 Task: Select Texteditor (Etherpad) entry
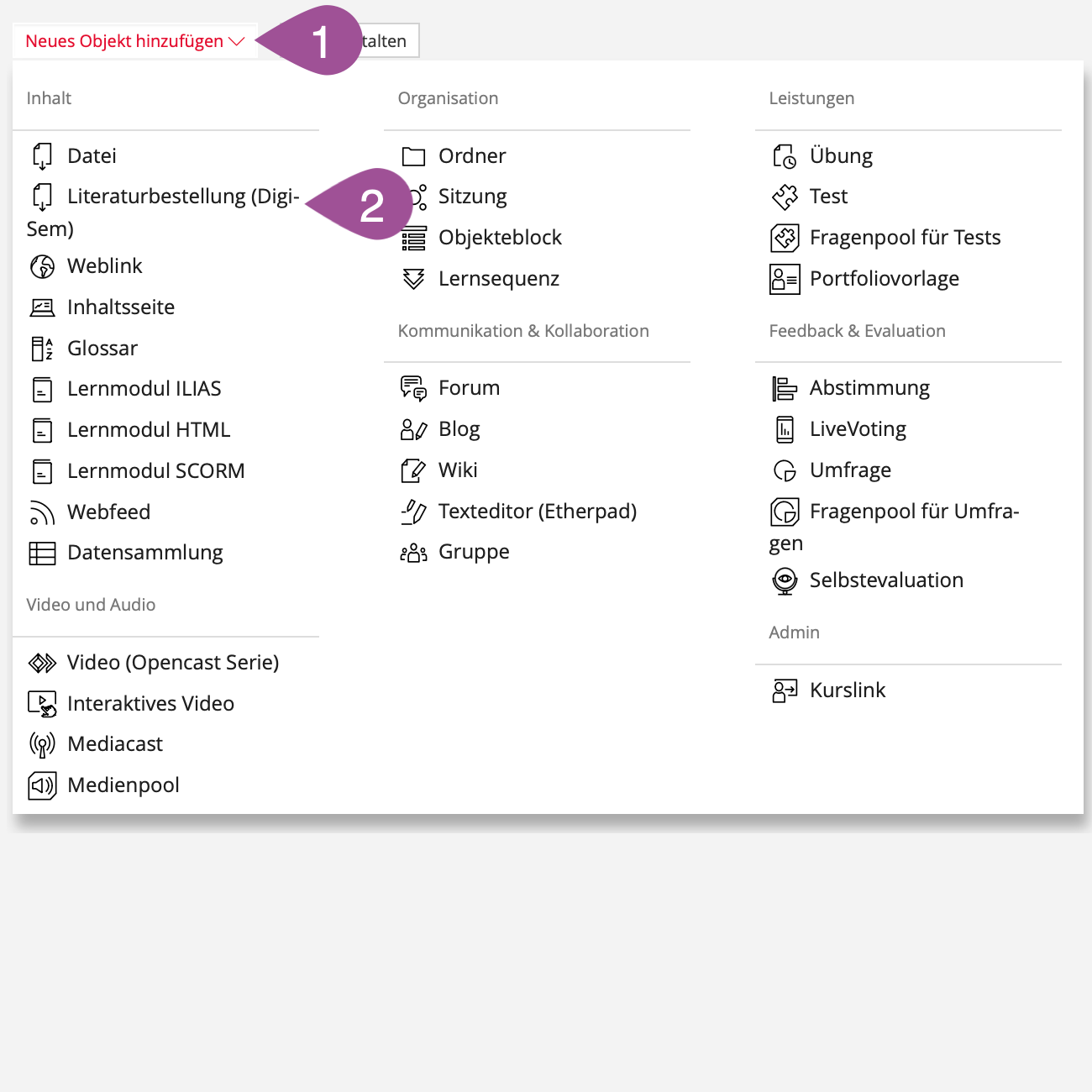click(537, 512)
